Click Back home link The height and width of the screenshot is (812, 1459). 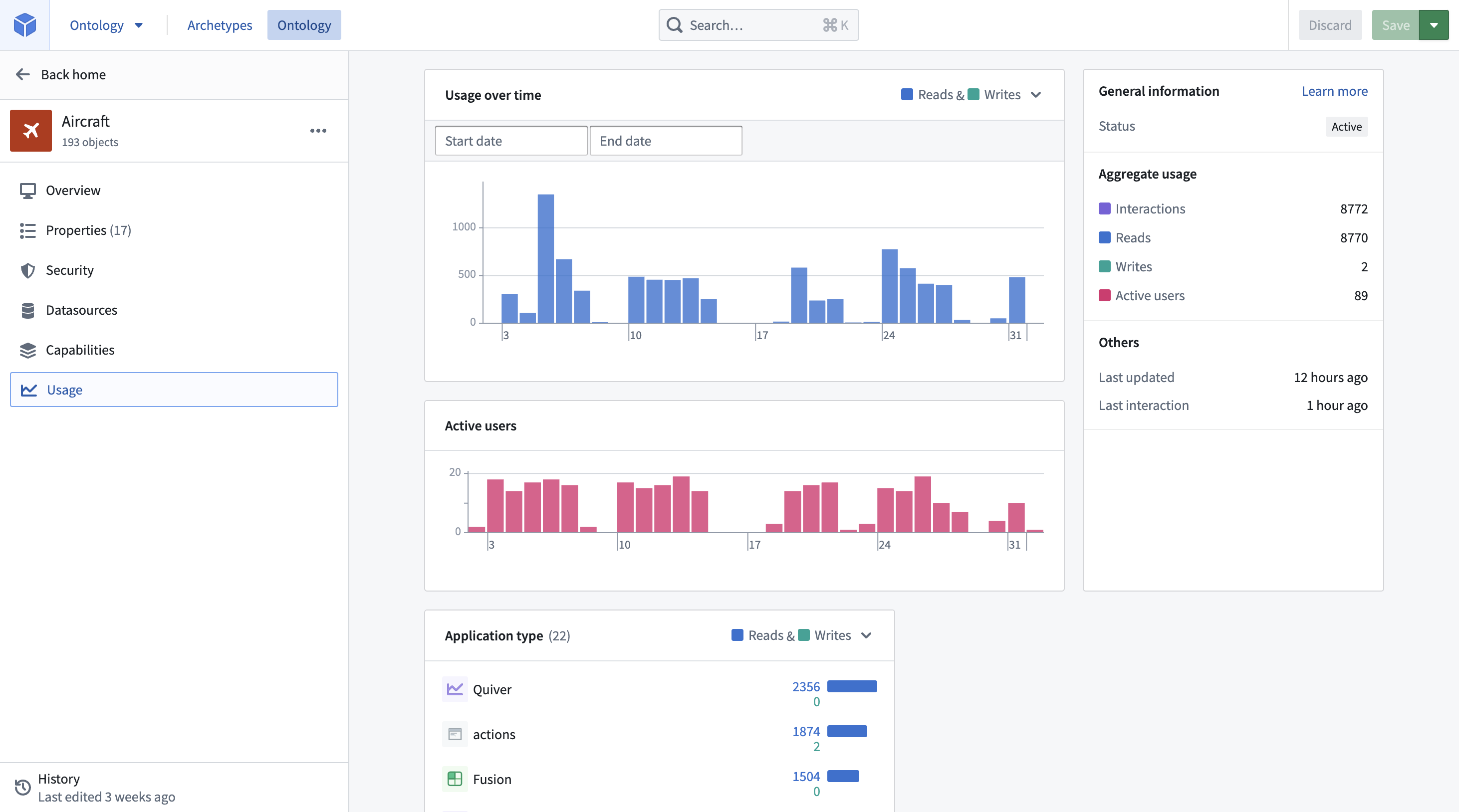(x=73, y=74)
